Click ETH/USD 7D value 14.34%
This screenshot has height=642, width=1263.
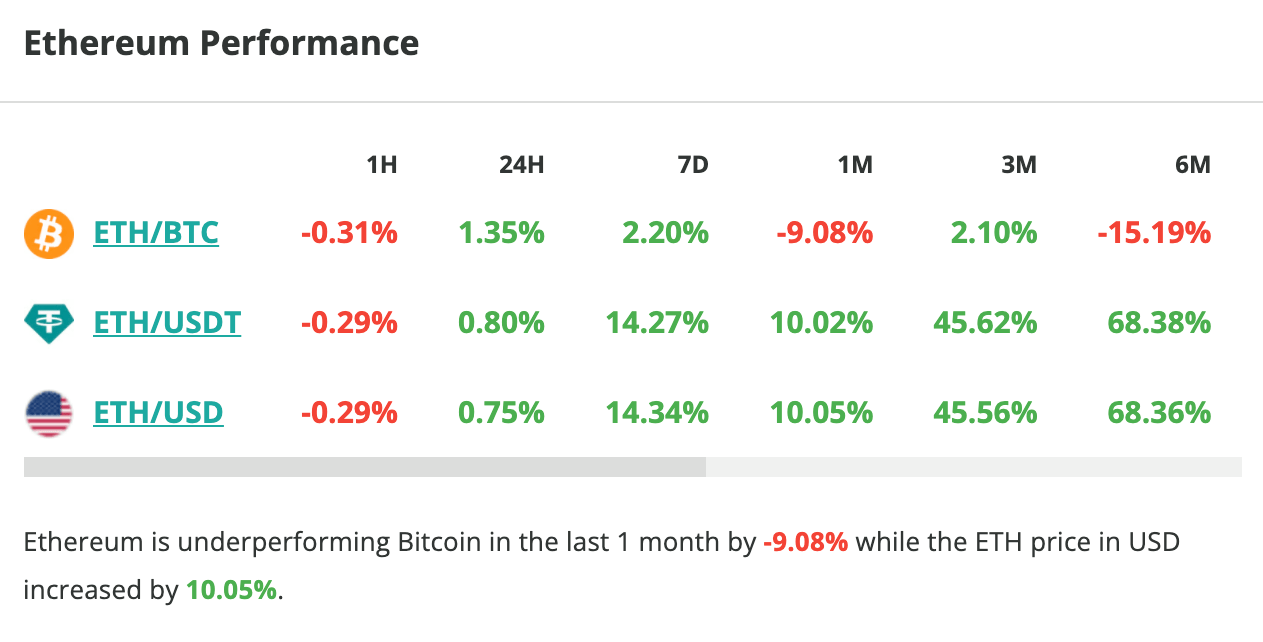click(657, 413)
